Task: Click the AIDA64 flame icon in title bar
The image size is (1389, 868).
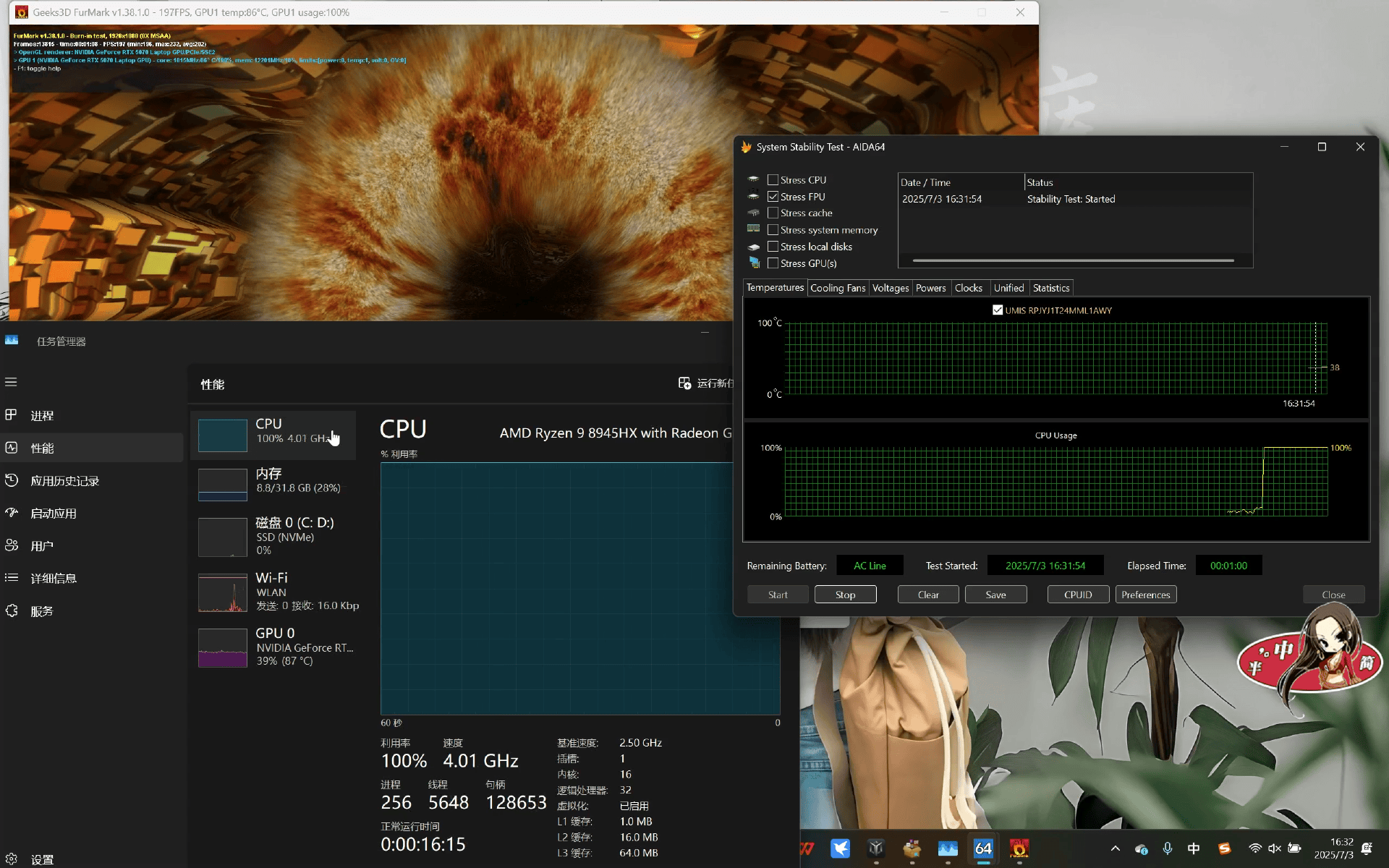Action: pos(746,147)
